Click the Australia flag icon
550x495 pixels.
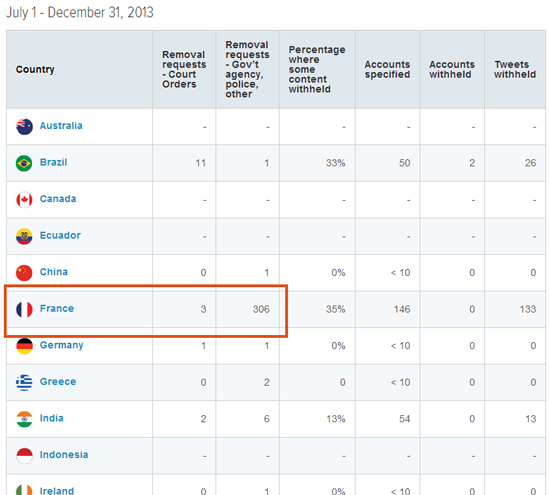pyautogui.click(x=24, y=127)
